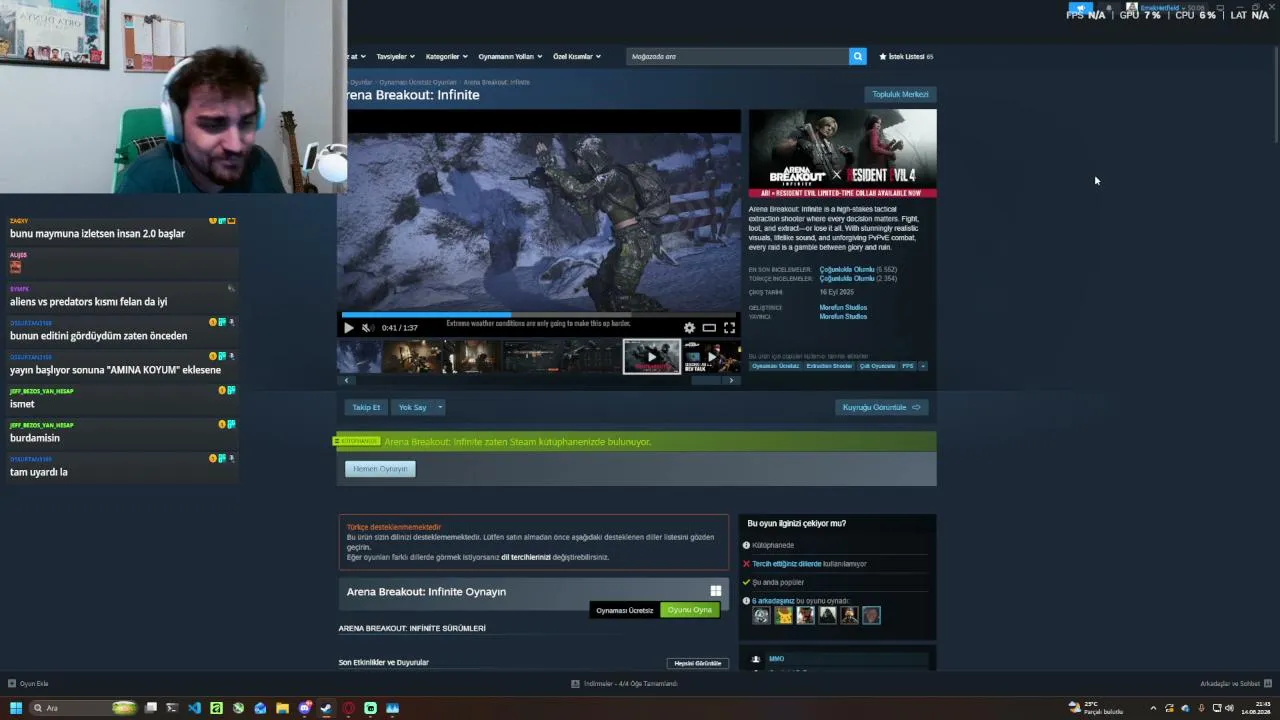This screenshot has width=1280, height=720.
Task: Unmute the trailer with the speaker icon
Action: point(367,327)
